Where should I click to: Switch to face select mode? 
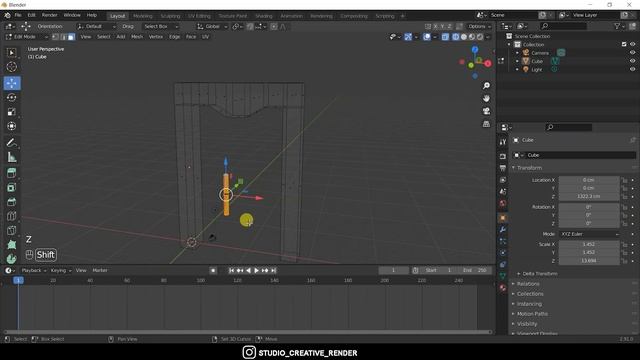[71, 37]
